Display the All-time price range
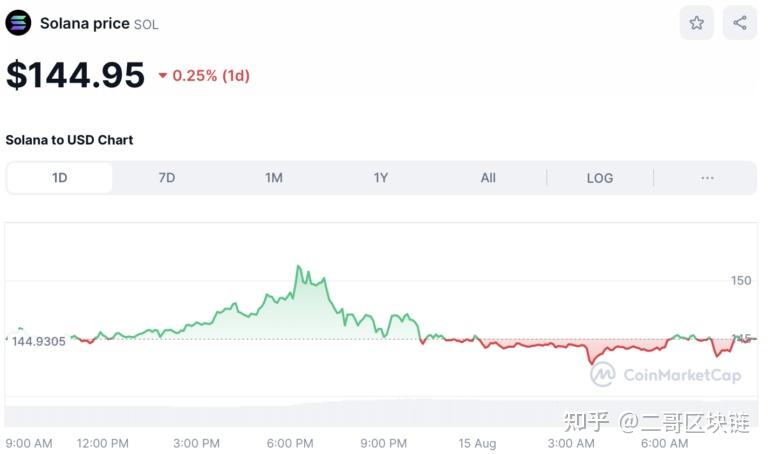The width and height of the screenshot is (768, 454). (488, 178)
